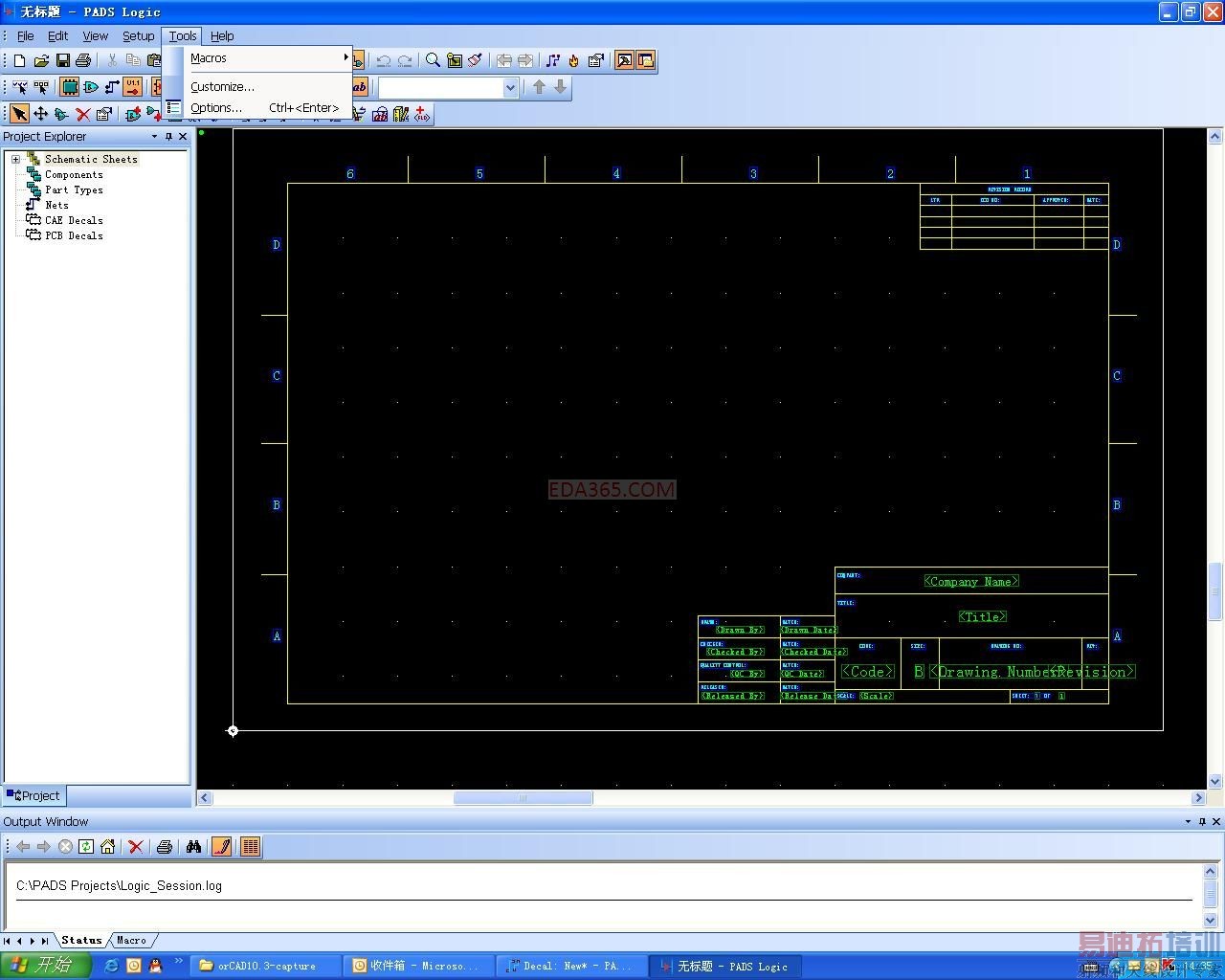
Task: Select Customize from the Tools menu
Action: tap(222, 86)
